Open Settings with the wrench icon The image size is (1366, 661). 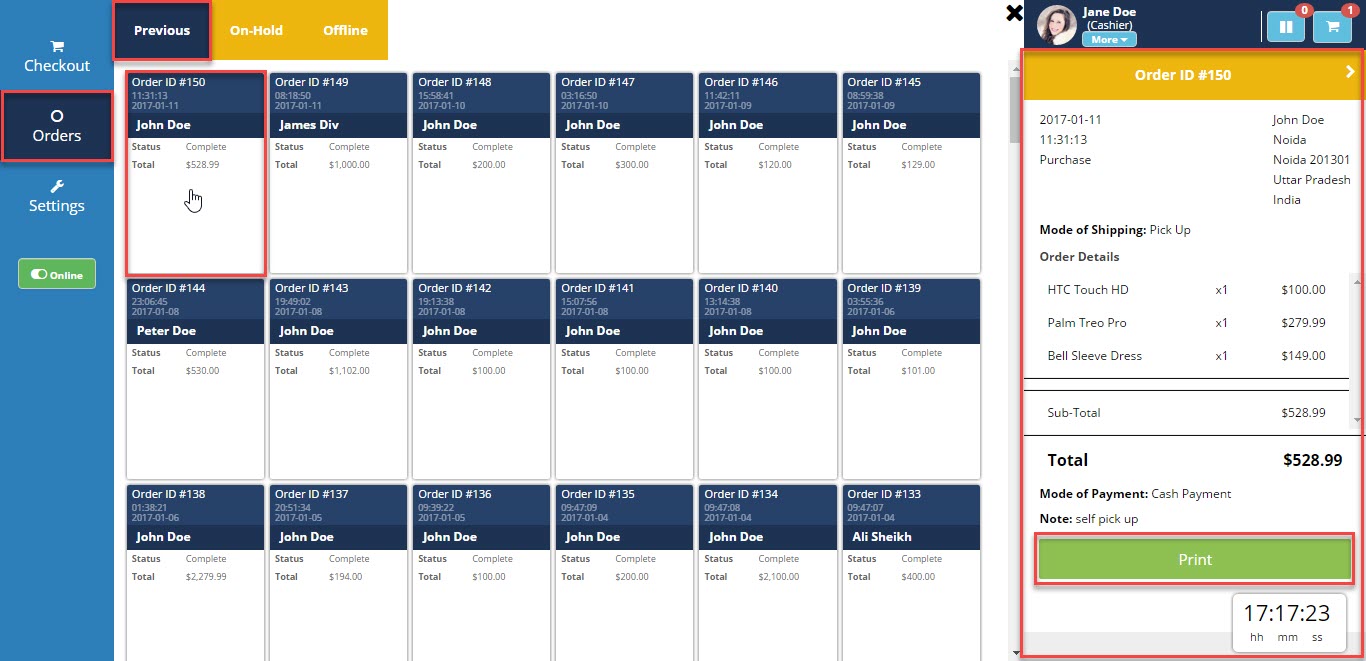click(57, 197)
